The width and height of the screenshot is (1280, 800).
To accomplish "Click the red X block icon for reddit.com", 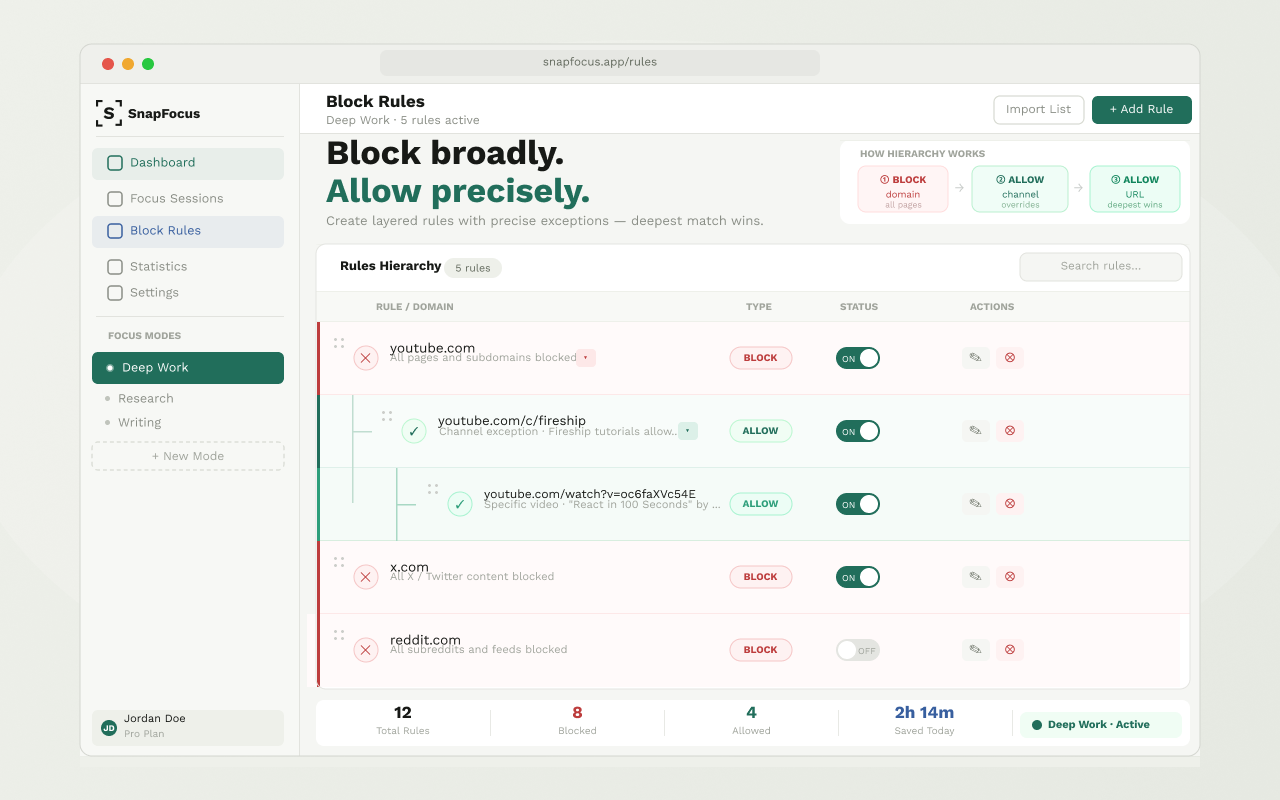I will 366,650.
